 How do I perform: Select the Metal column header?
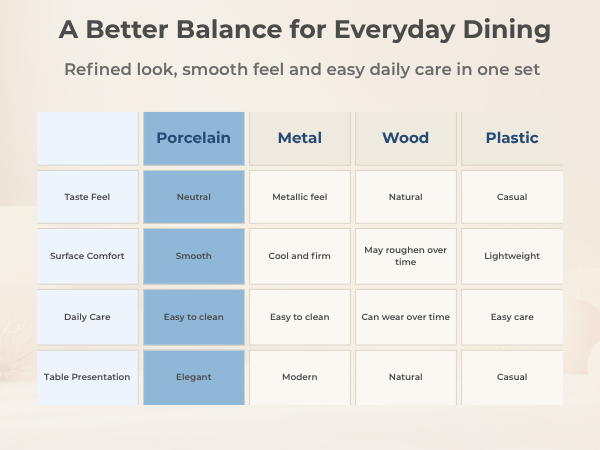pyautogui.click(x=300, y=139)
